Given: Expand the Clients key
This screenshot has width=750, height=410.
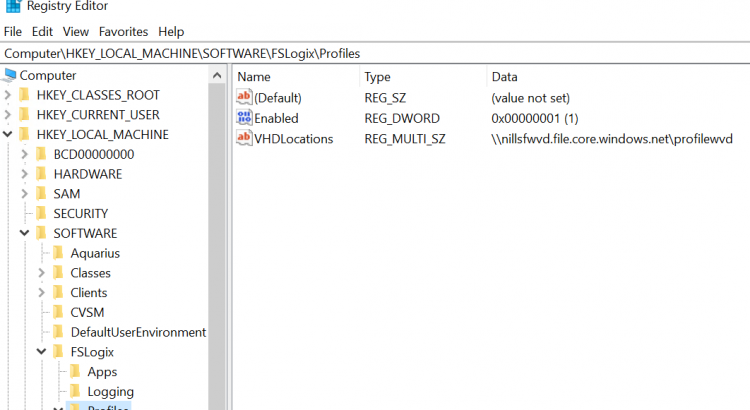Looking at the screenshot, I should tap(42, 292).
